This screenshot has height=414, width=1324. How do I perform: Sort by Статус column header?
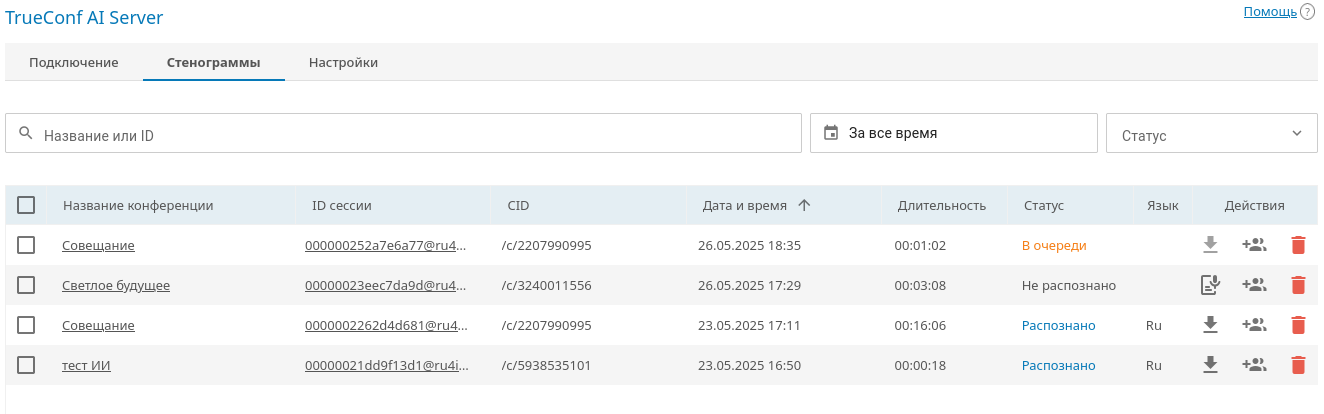[1043, 205]
